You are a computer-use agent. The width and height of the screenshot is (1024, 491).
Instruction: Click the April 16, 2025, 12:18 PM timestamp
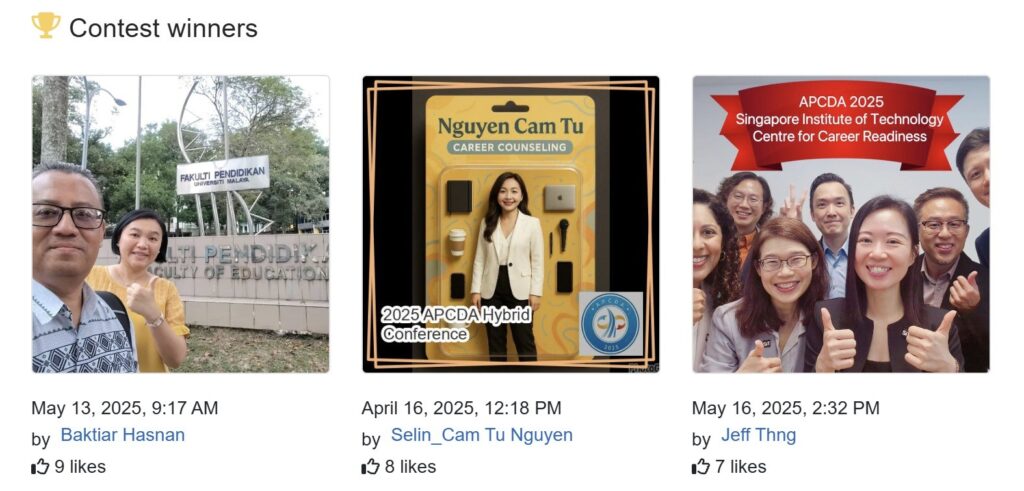pyautogui.click(x=461, y=408)
